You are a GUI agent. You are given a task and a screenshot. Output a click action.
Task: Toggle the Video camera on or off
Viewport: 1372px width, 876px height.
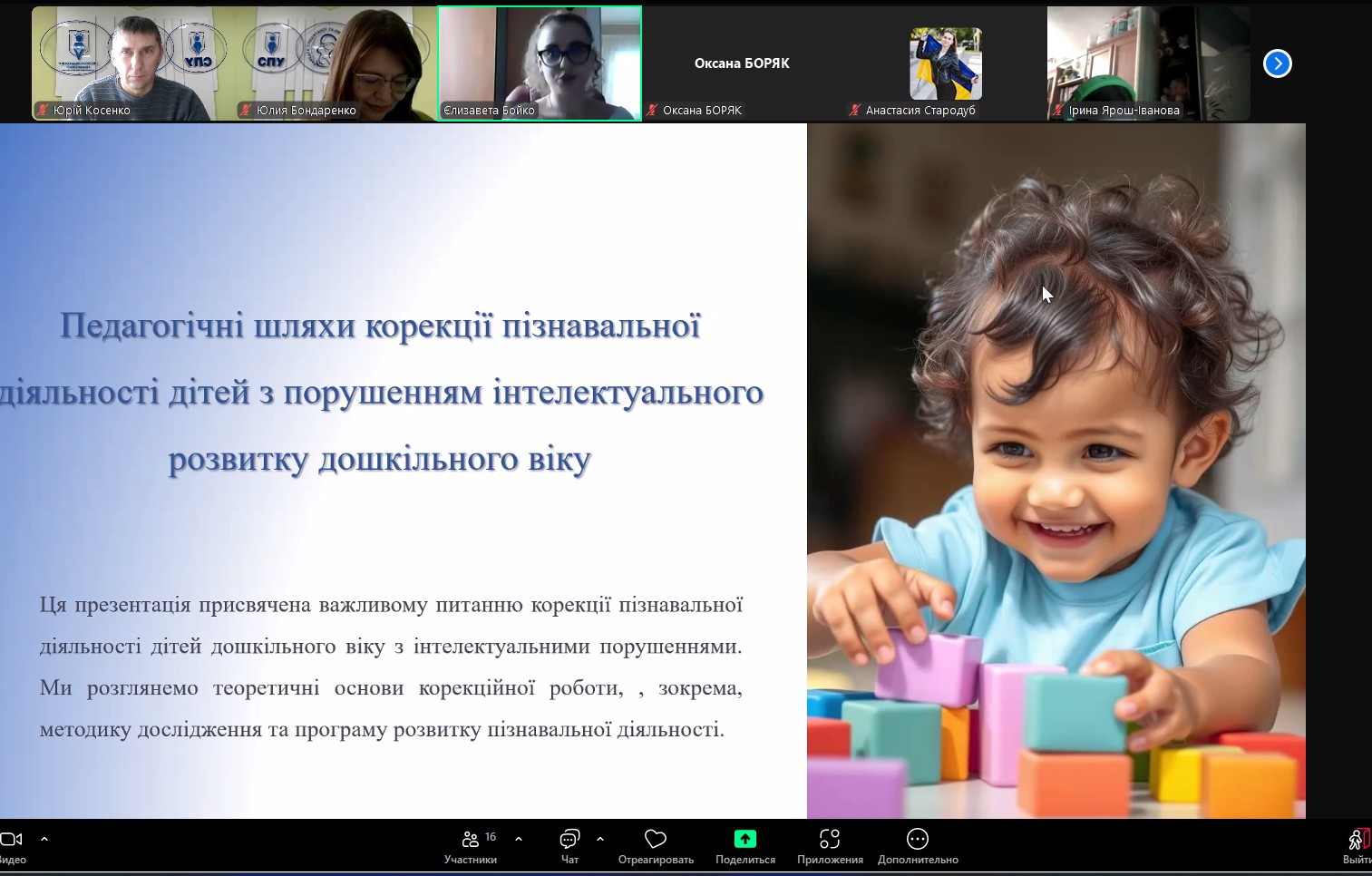[x=11, y=840]
